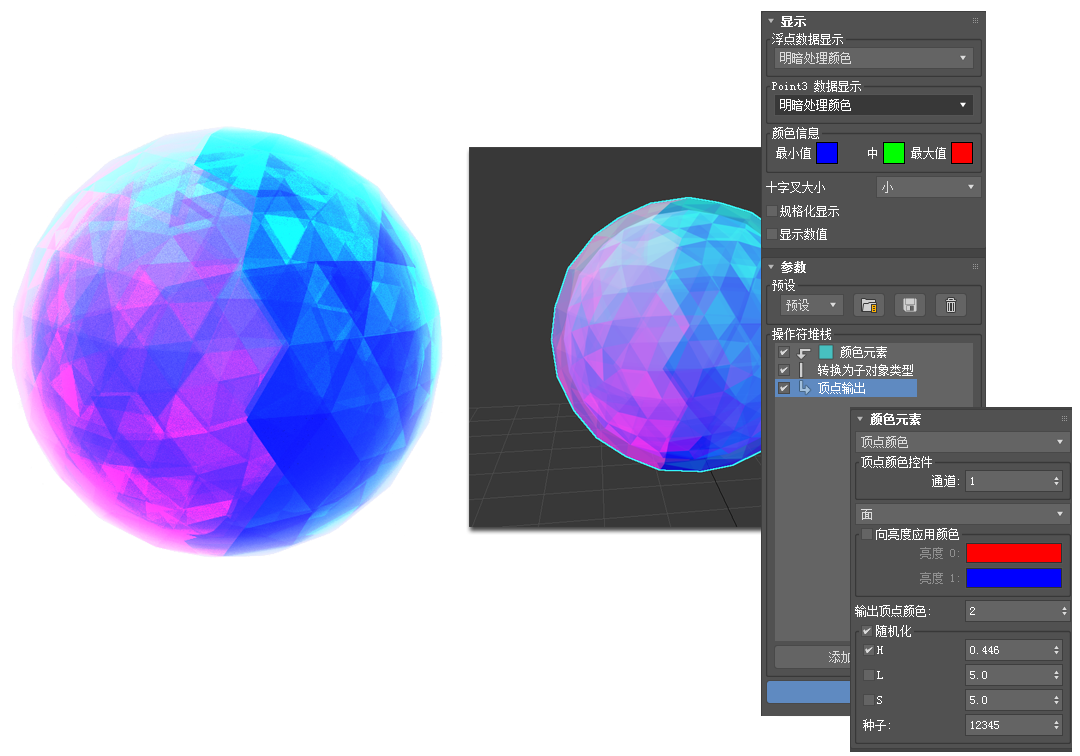Click the S value field
The width and height of the screenshot is (1080, 756).
[1008, 700]
